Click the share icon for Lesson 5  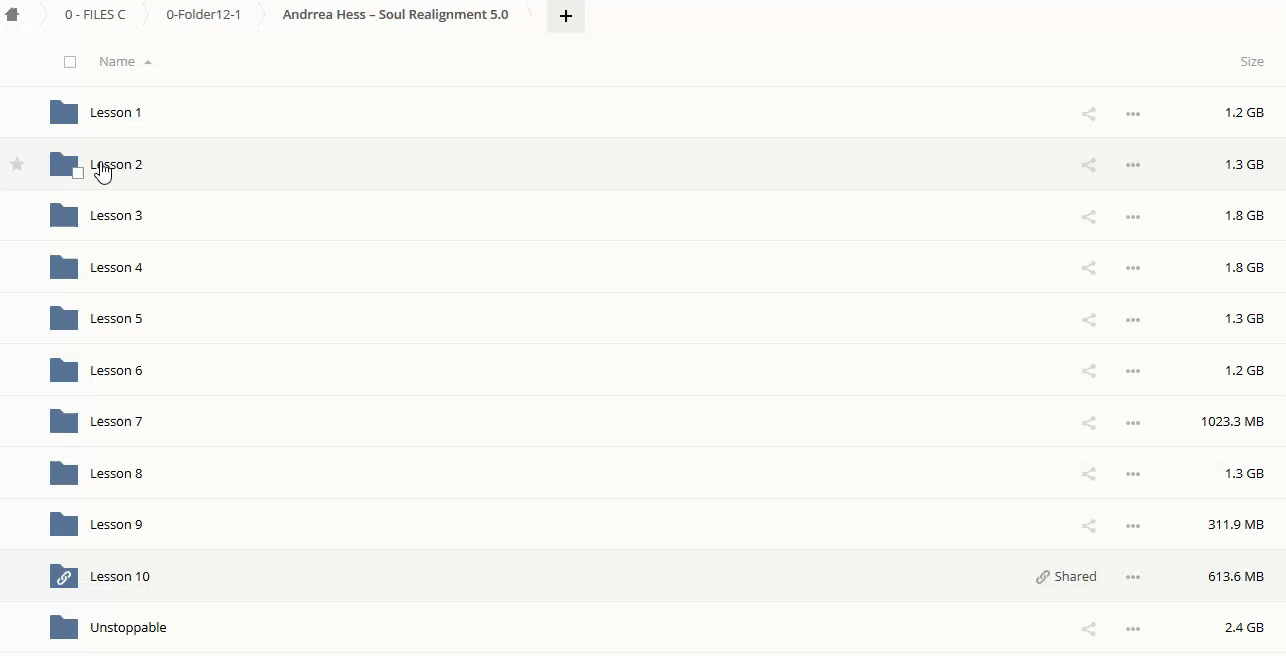click(1088, 320)
